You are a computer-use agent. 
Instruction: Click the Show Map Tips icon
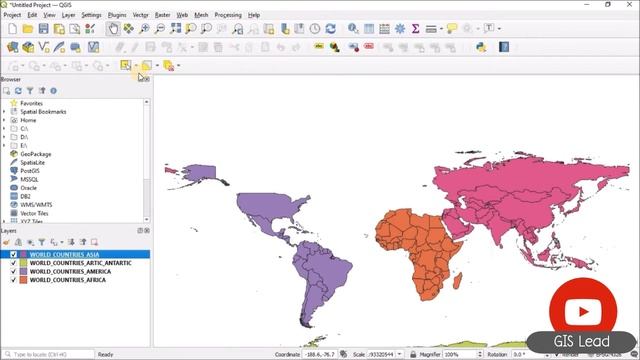451,29
